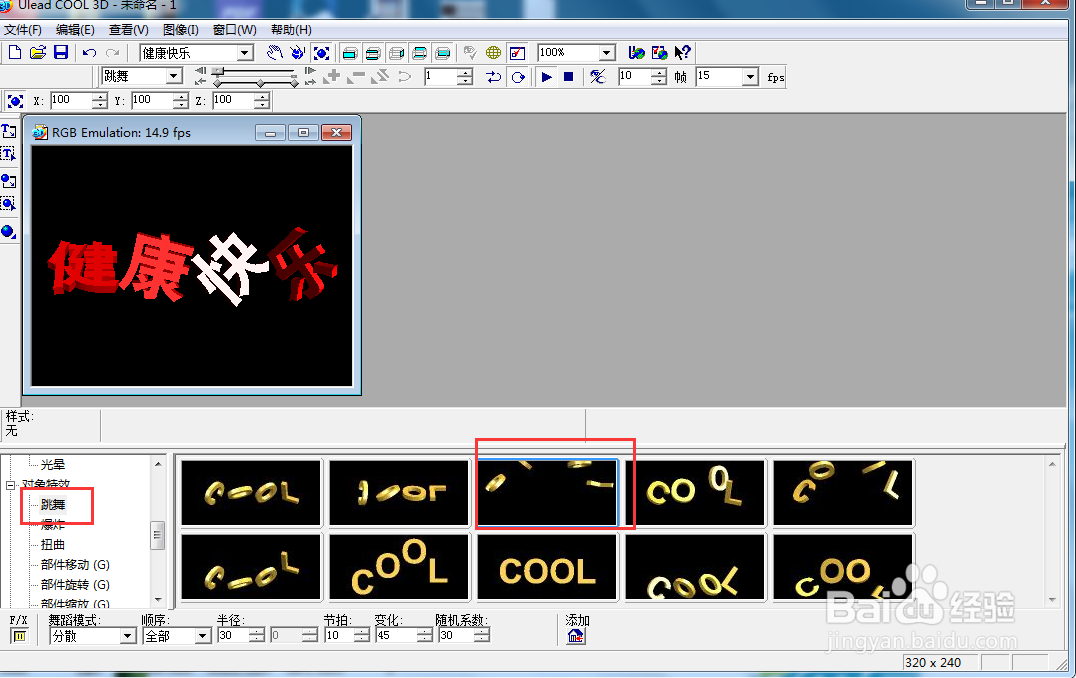The height and width of the screenshot is (678, 1076).
Task: Select the rotate object tool
Action: click(297, 53)
